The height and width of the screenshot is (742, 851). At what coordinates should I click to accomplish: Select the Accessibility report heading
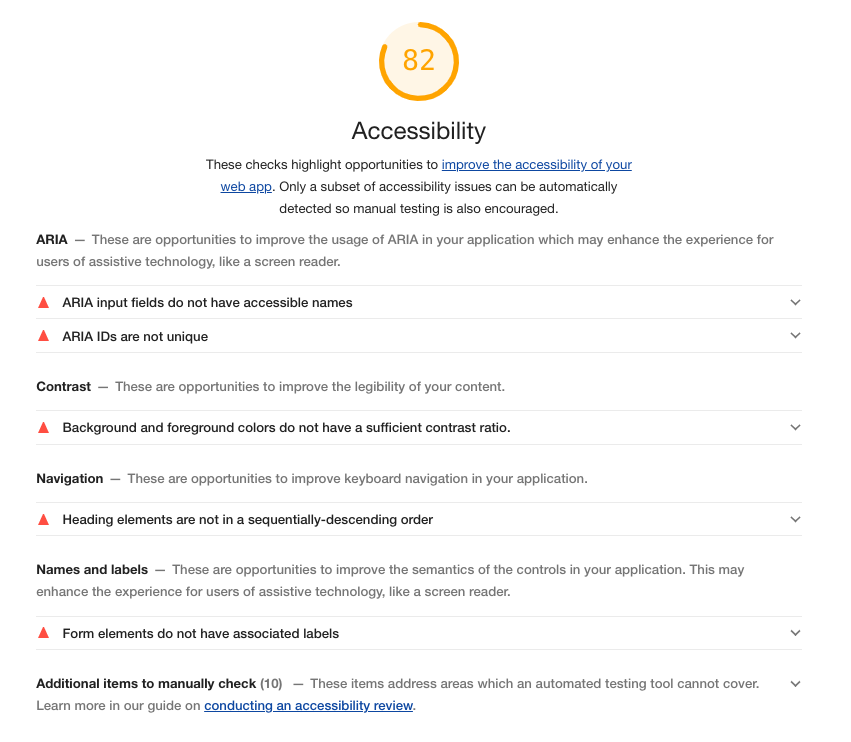[x=419, y=130]
